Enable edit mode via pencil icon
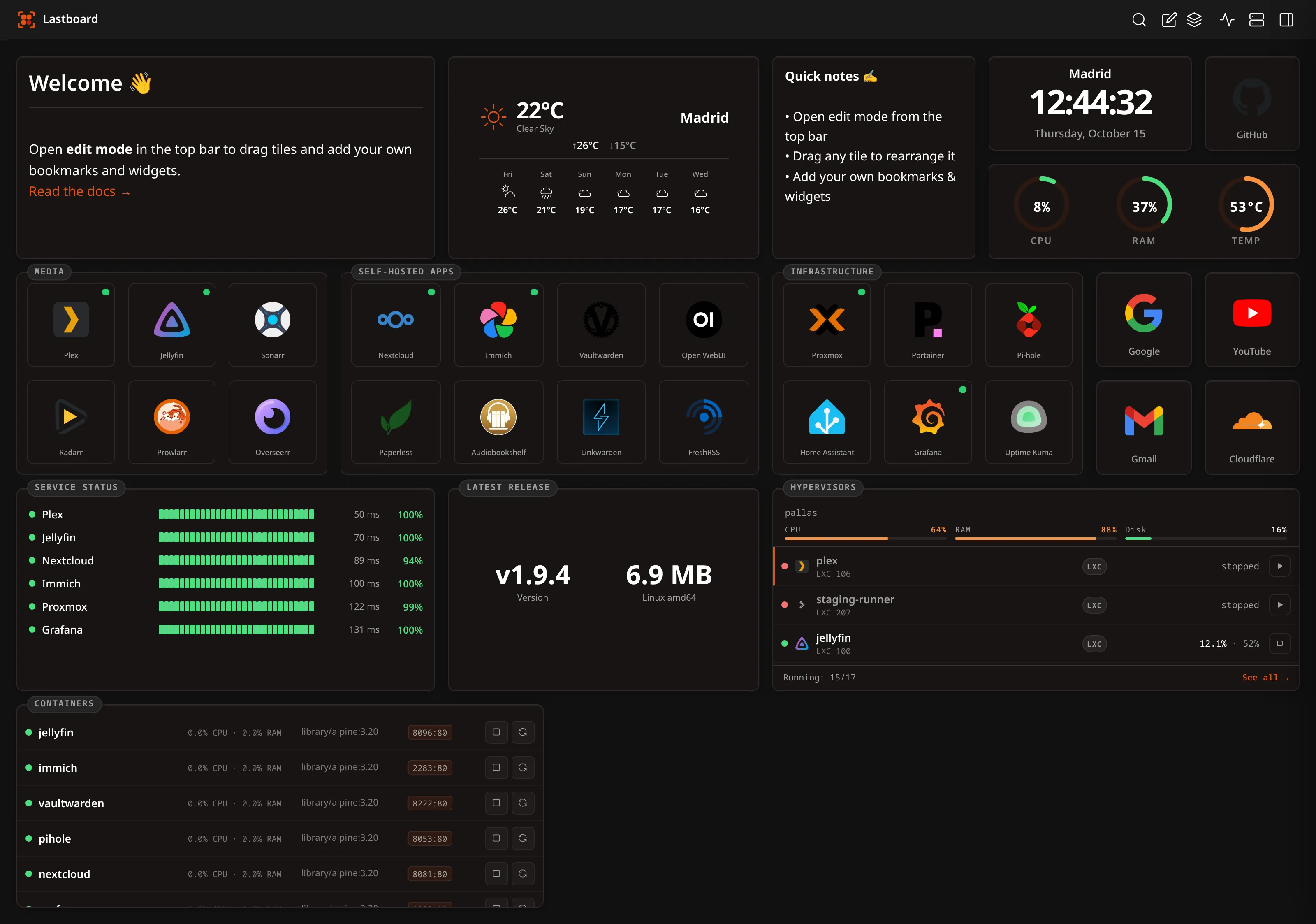Image resolution: width=1316 pixels, height=924 pixels. pos(1169,20)
